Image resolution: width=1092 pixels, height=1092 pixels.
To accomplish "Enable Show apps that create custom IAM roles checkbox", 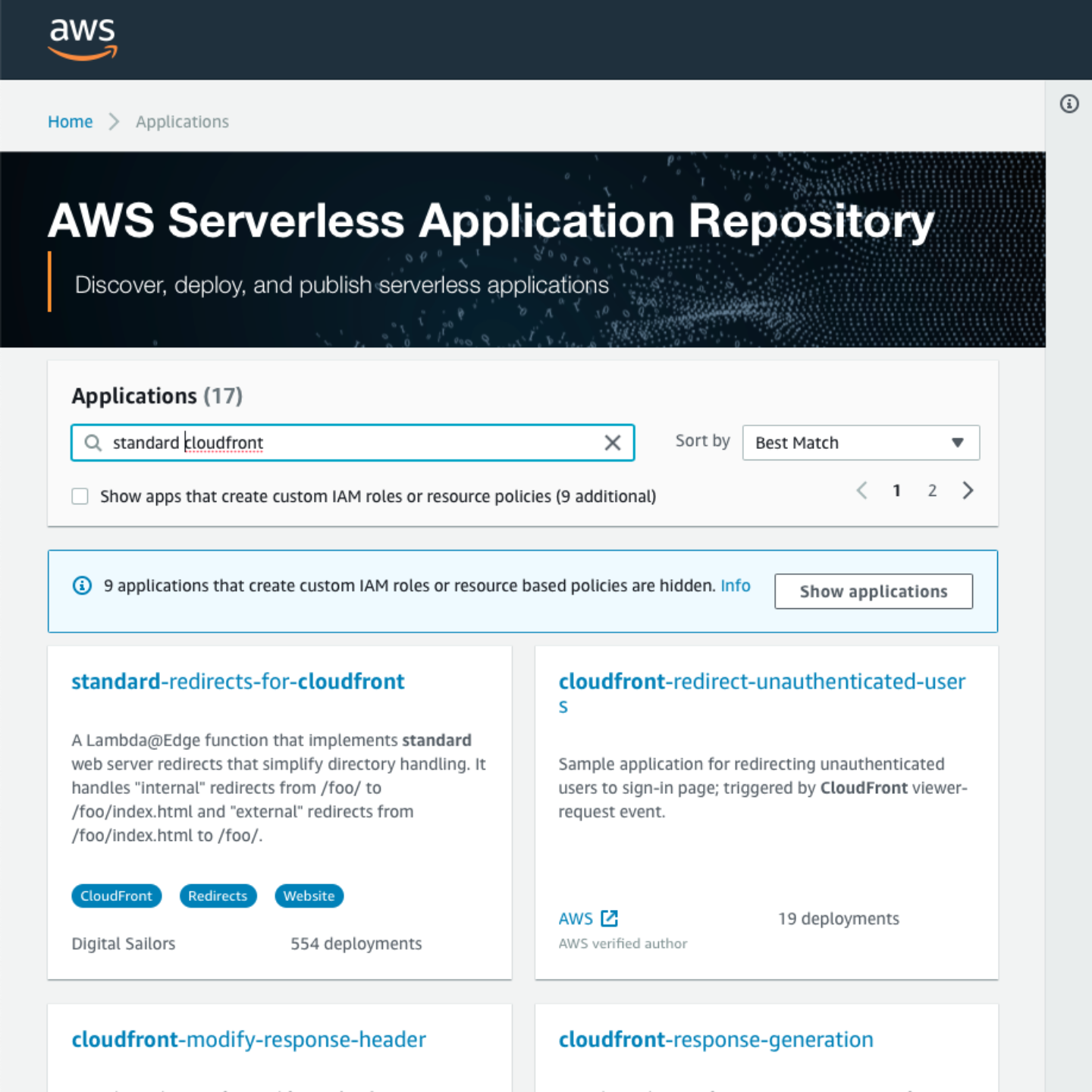I will click(x=80, y=497).
